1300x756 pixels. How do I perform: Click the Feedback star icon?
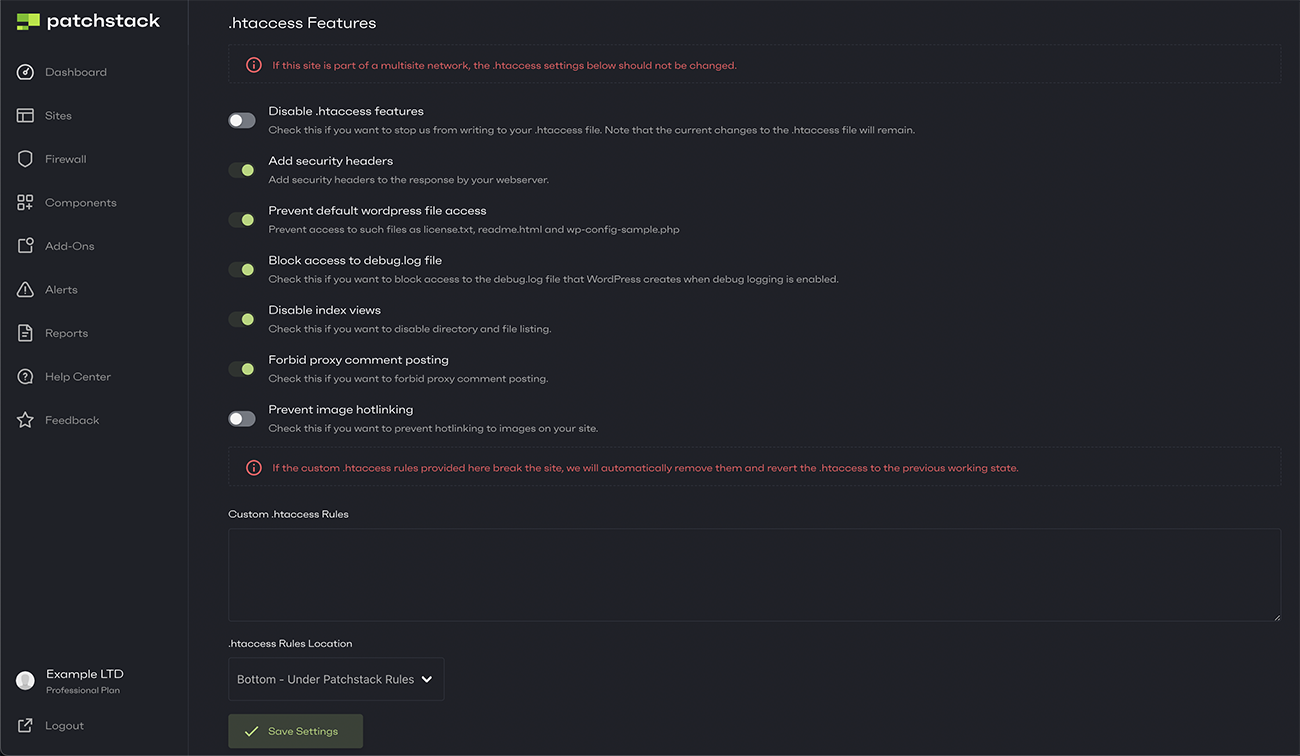25,420
